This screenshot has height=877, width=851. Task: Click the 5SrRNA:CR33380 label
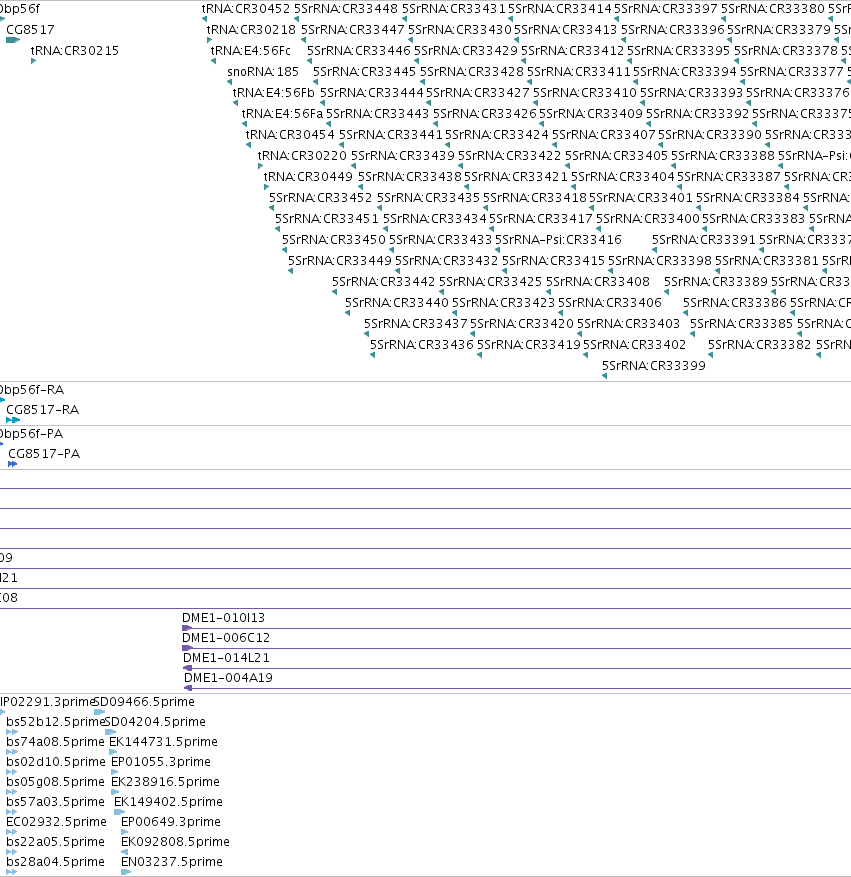point(773,9)
